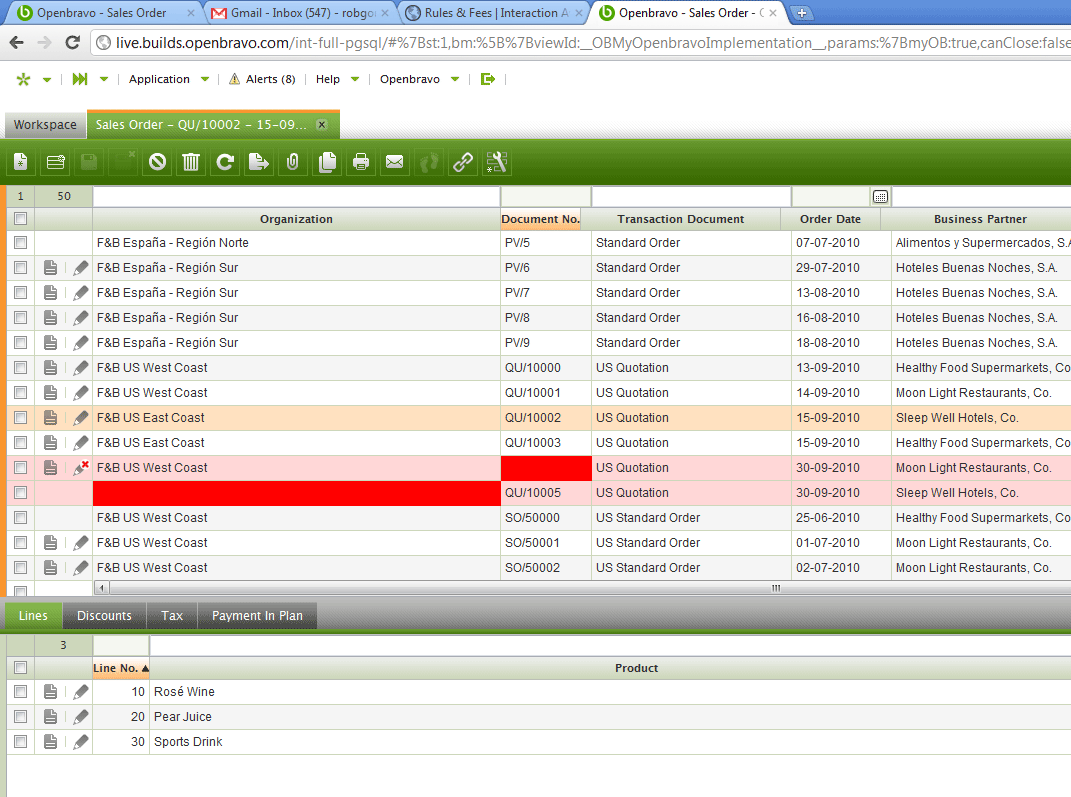Open the Payment In Plan tab

(257, 616)
